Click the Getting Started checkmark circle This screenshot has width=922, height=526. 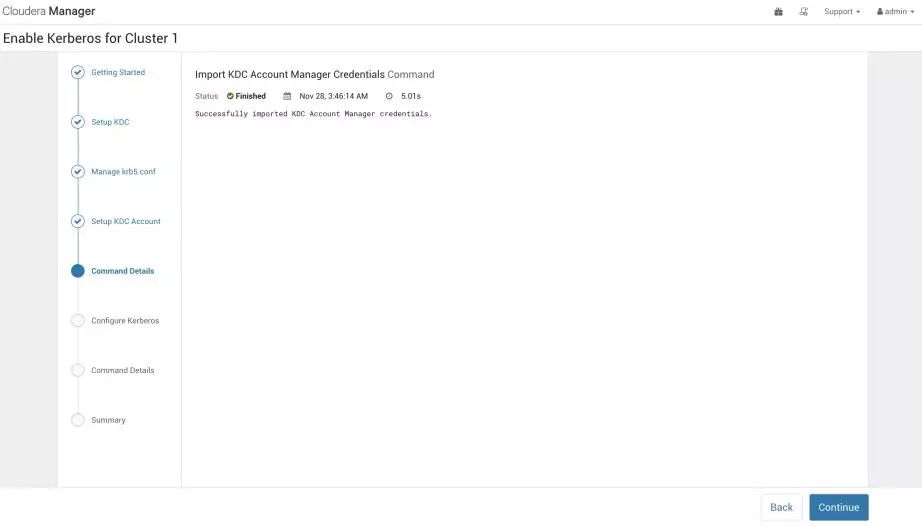78,72
